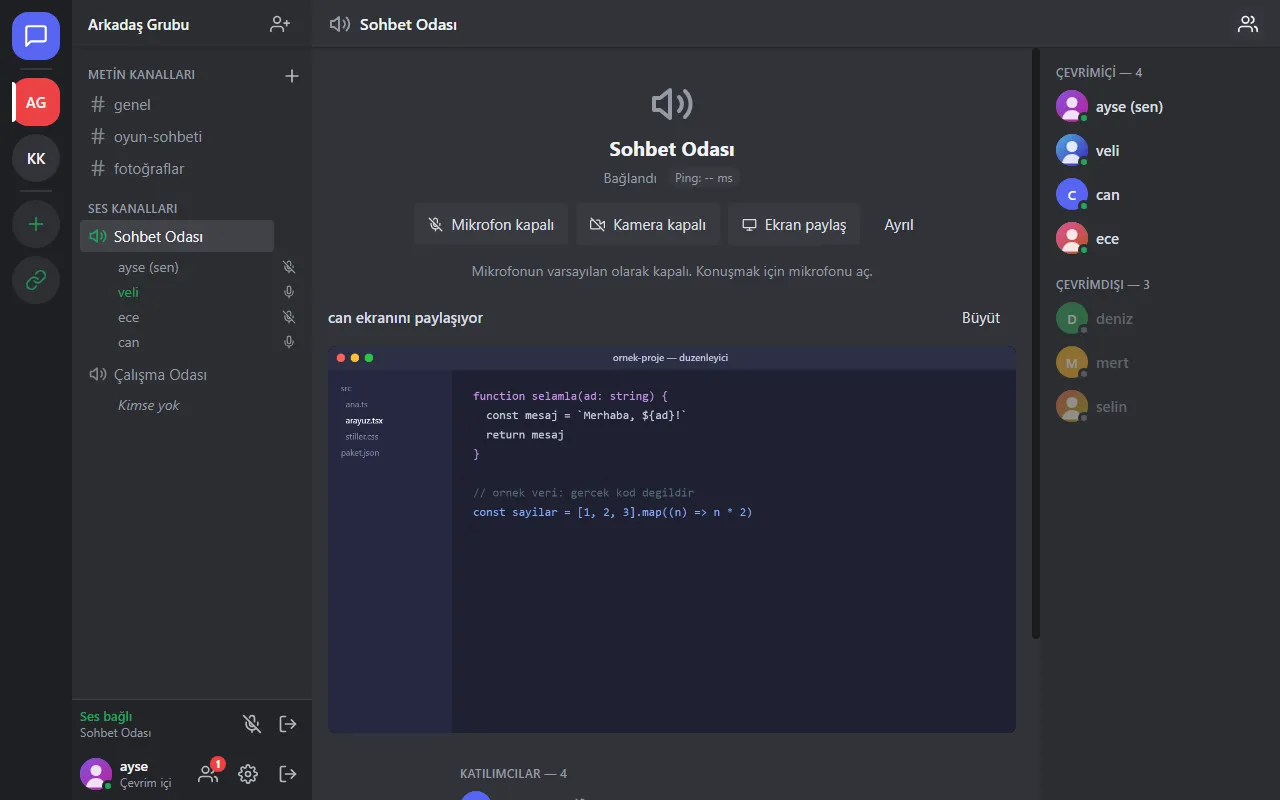Open can's avatar in online members
1280x800 pixels.
pyautogui.click(x=1072, y=195)
